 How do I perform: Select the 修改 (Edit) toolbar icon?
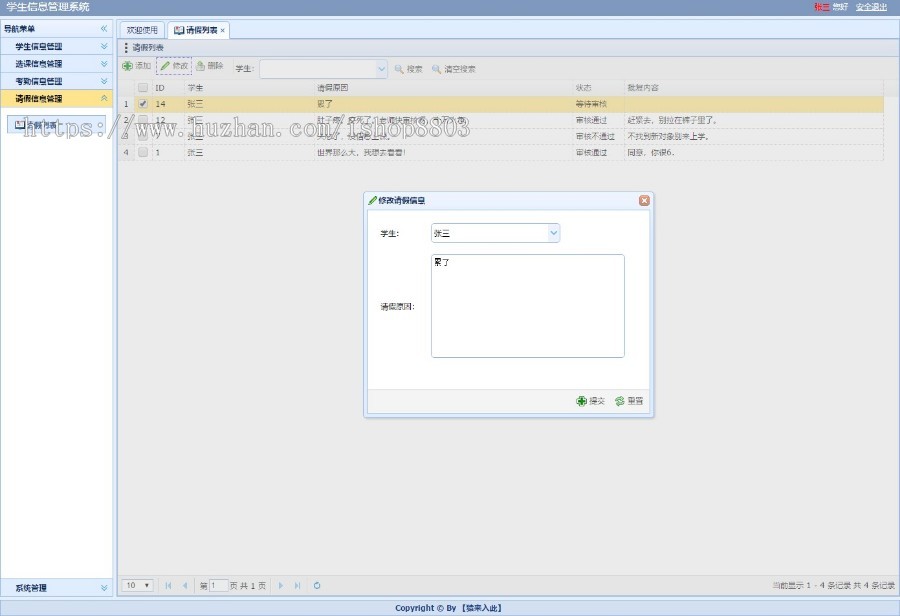(x=164, y=68)
